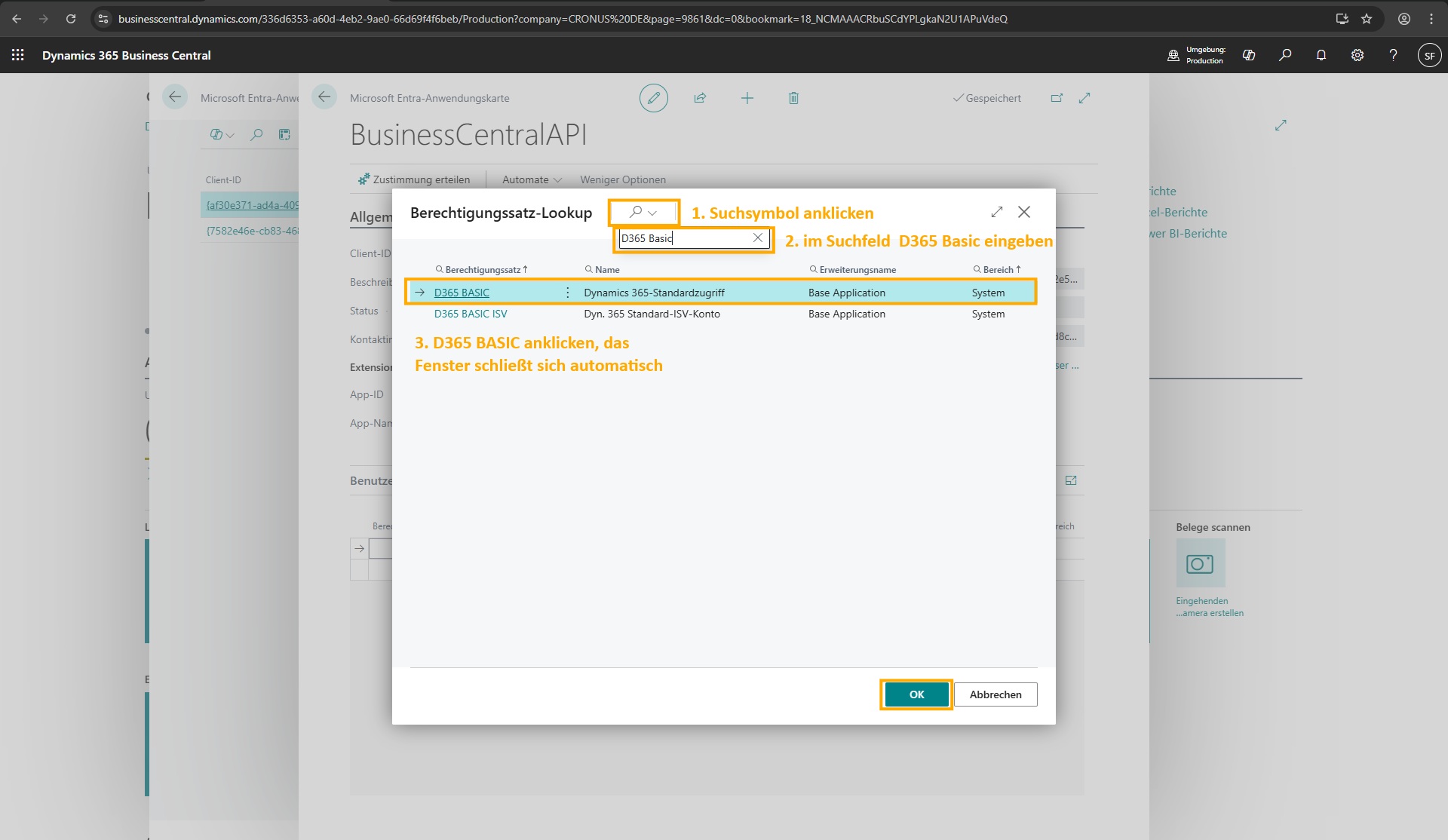The height and width of the screenshot is (840, 1448).
Task: Click the Dynamics 365-Standardzugriff cell
Action: point(654,293)
